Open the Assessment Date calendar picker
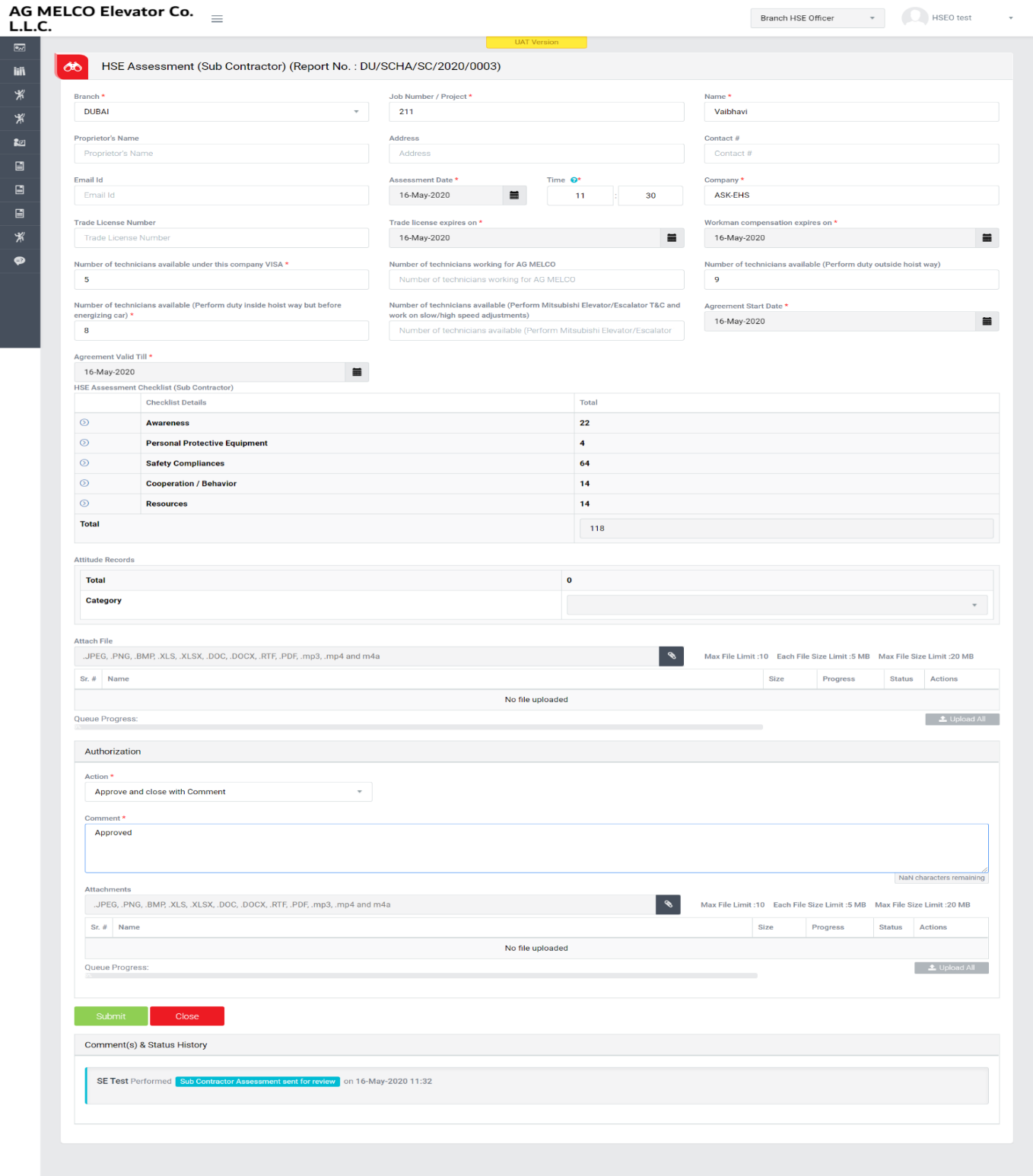The width and height of the screenshot is (1033, 1176). [x=514, y=195]
